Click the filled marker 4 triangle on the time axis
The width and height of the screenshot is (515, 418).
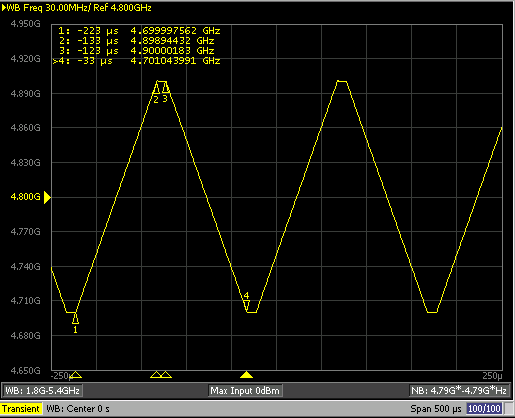coord(246,375)
